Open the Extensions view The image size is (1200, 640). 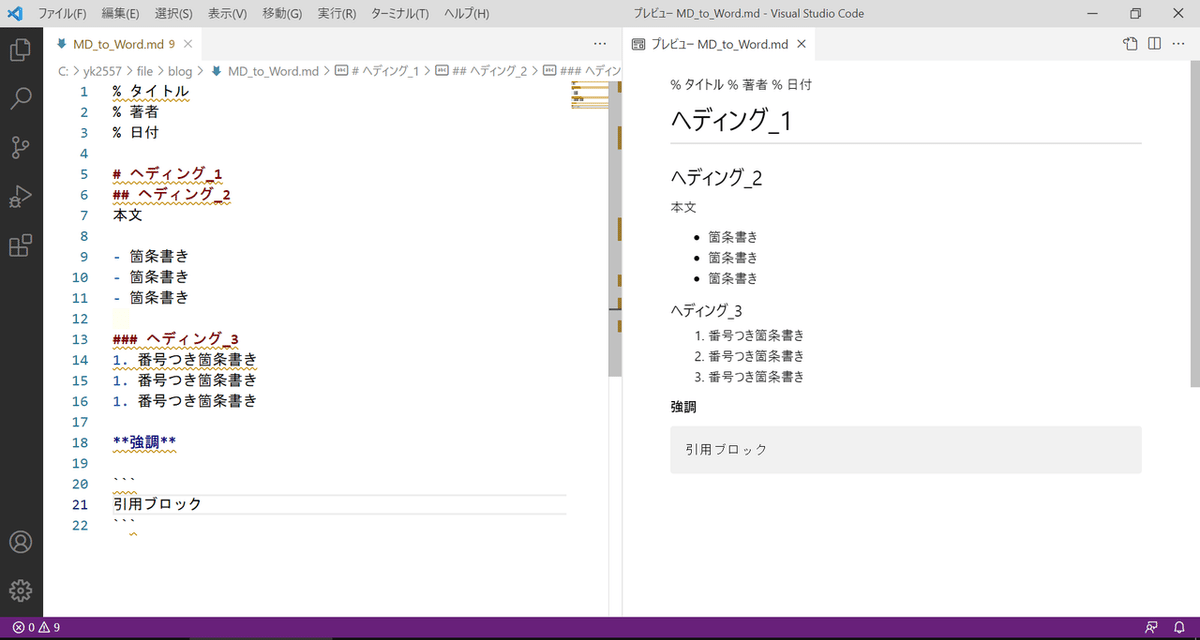20,245
